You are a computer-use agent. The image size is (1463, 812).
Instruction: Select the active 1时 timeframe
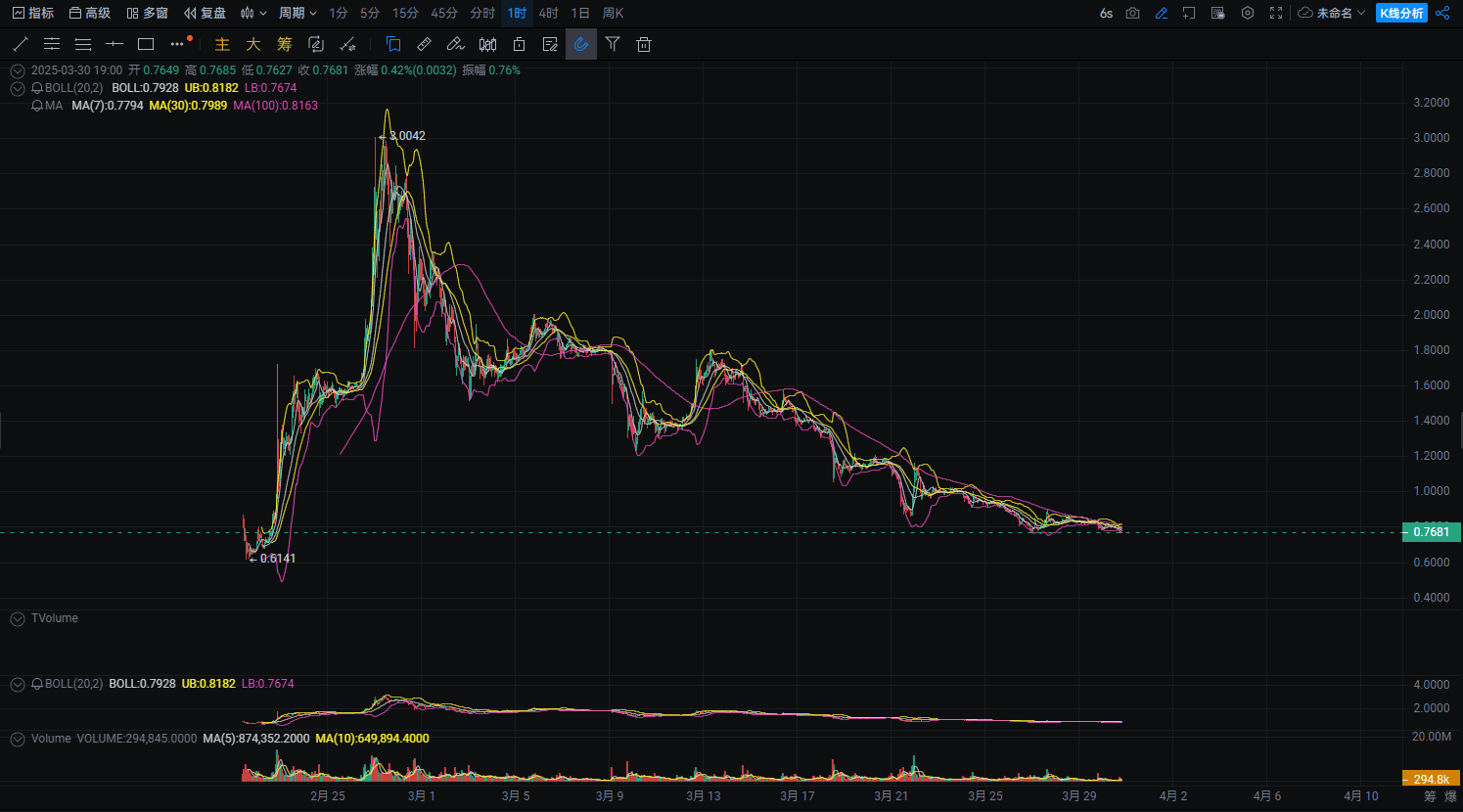pos(517,13)
